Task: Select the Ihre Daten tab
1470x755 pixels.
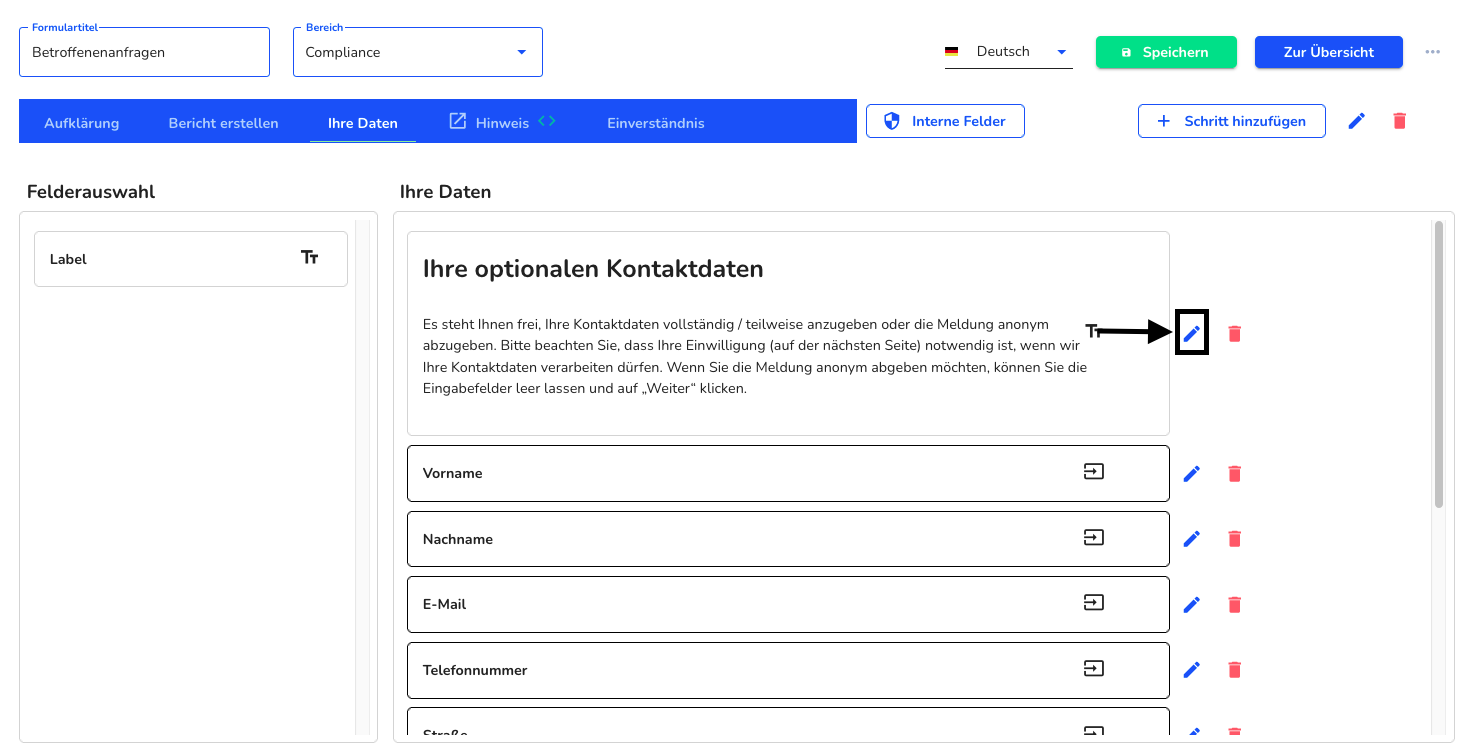Action: (x=363, y=123)
